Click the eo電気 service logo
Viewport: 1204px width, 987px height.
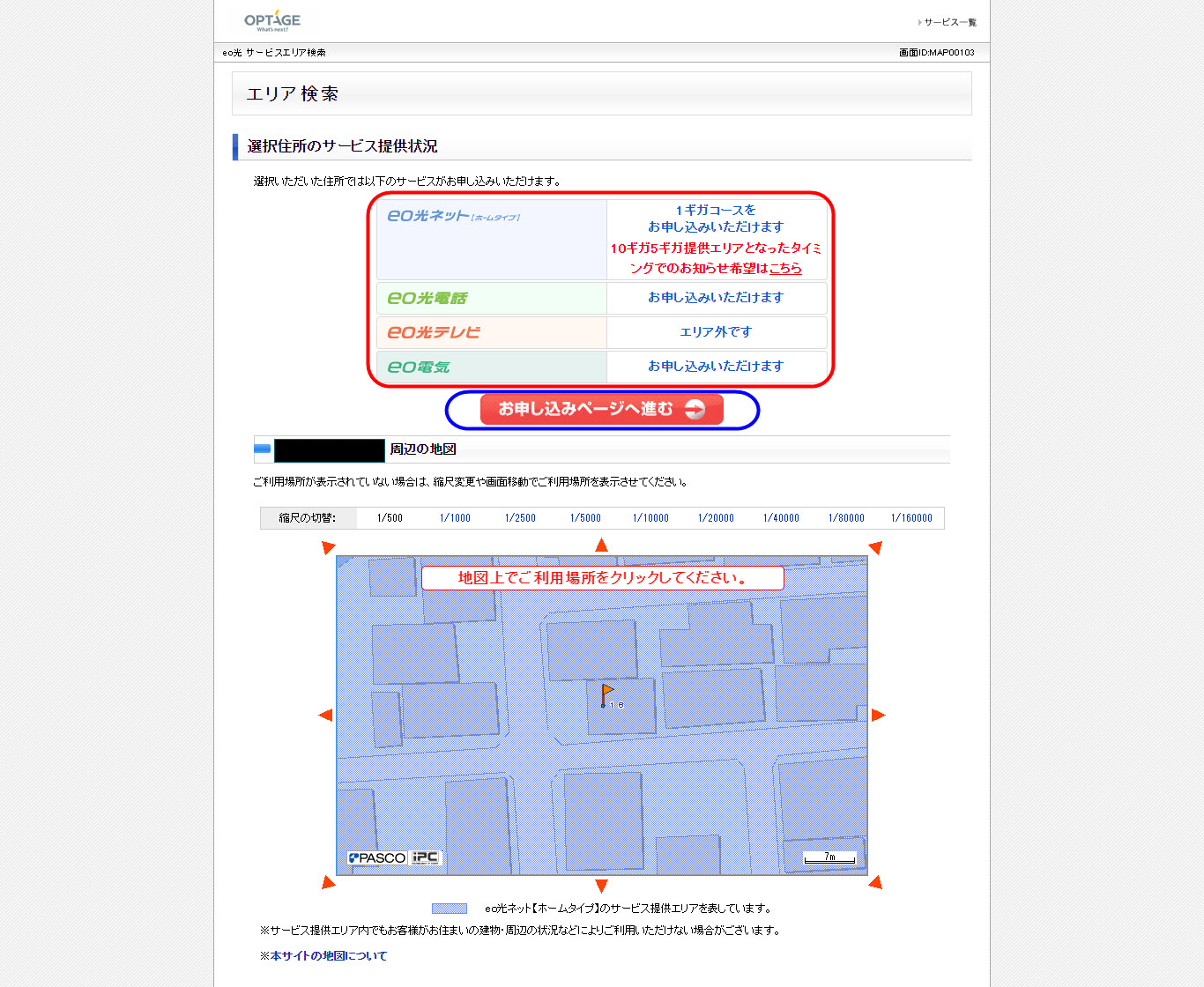(x=419, y=367)
